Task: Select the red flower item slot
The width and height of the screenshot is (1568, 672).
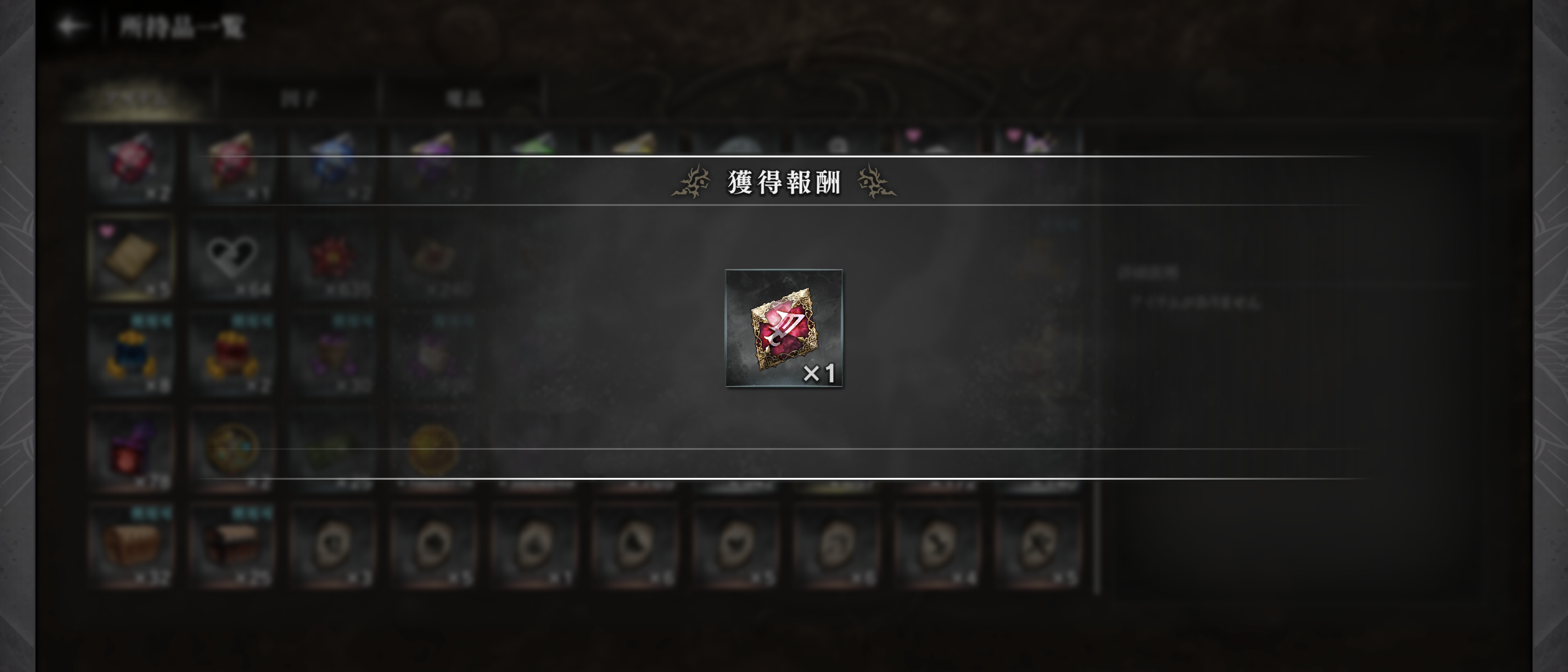Action: point(333,258)
